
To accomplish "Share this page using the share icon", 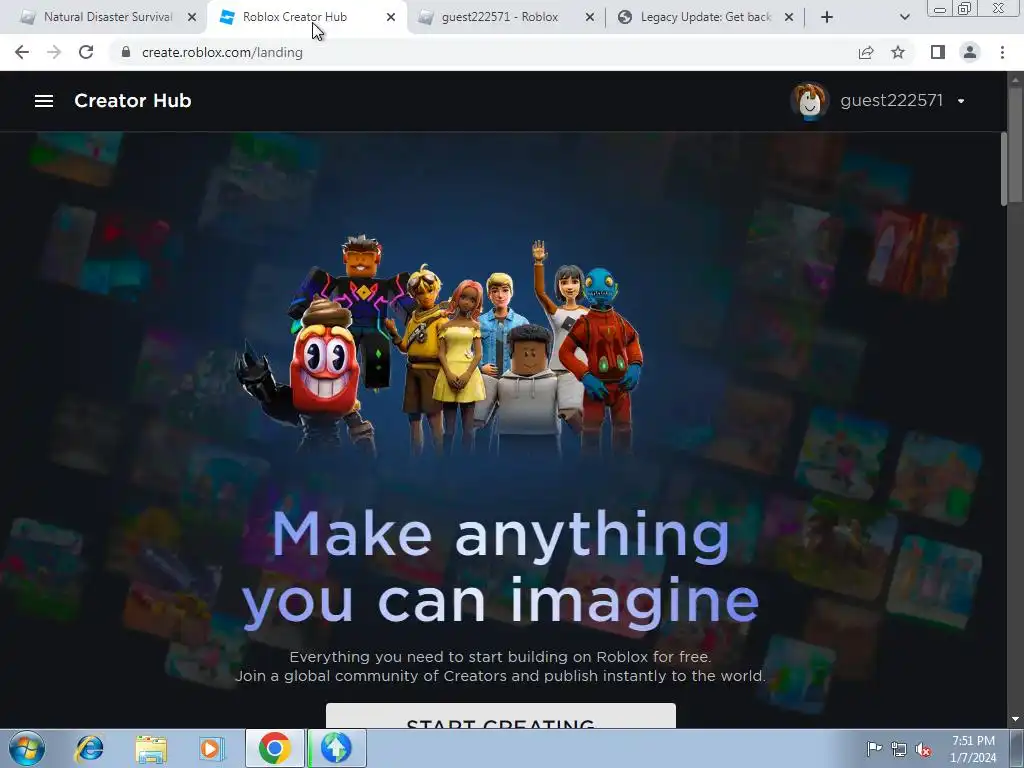I will pyautogui.click(x=866, y=52).
